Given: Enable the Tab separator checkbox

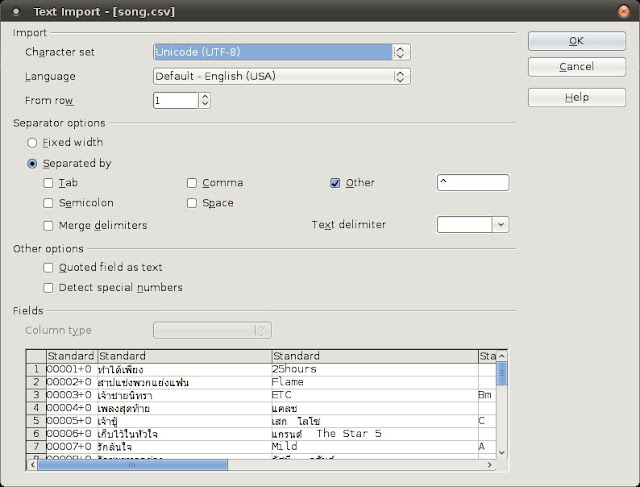Looking at the screenshot, I should (48, 183).
